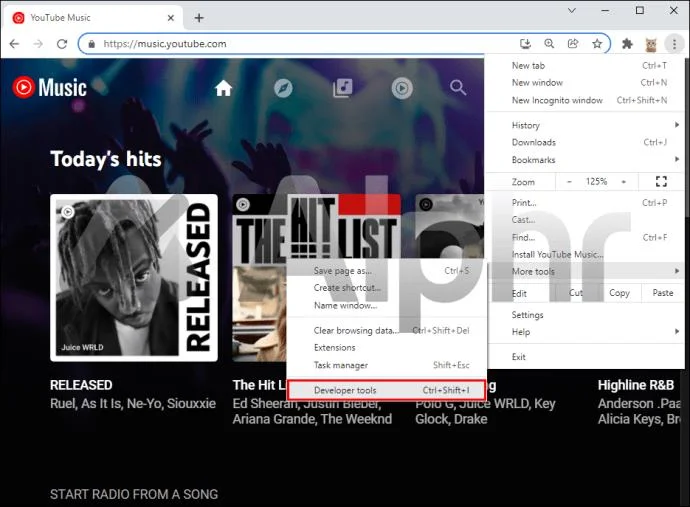690x507 pixels.
Task: Open Settings from Chrome menu
Action: (x=585, y=315)
